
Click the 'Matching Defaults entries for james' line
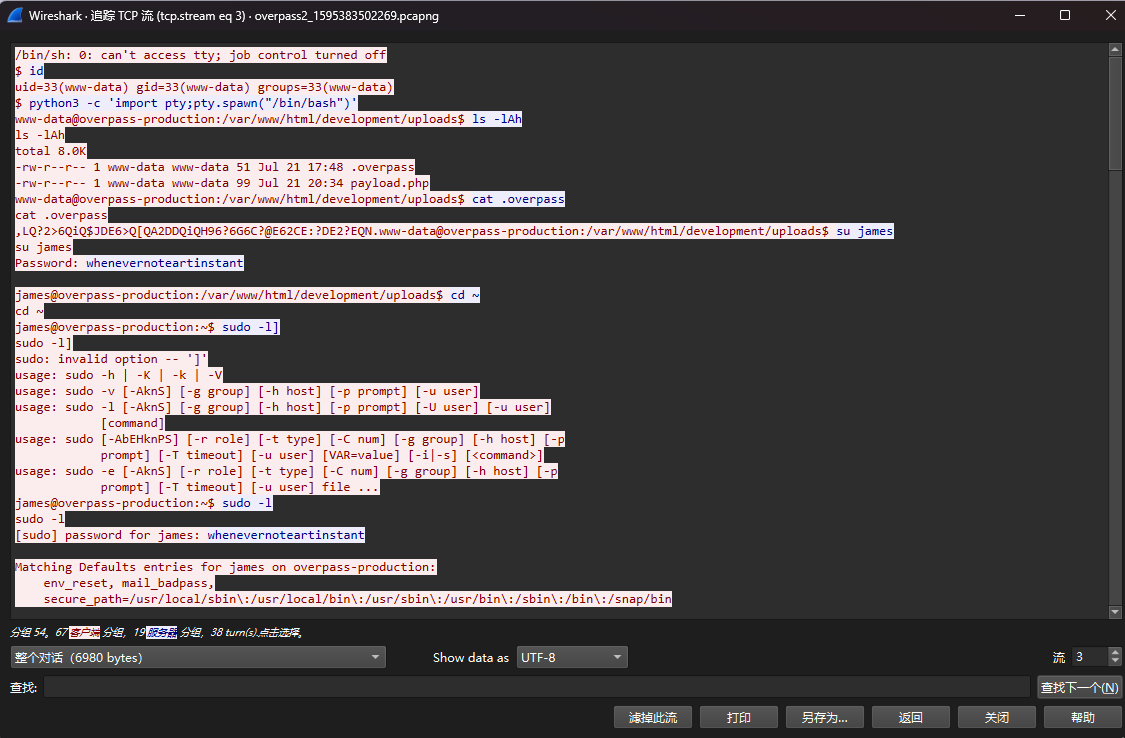[x=225, y=567]
